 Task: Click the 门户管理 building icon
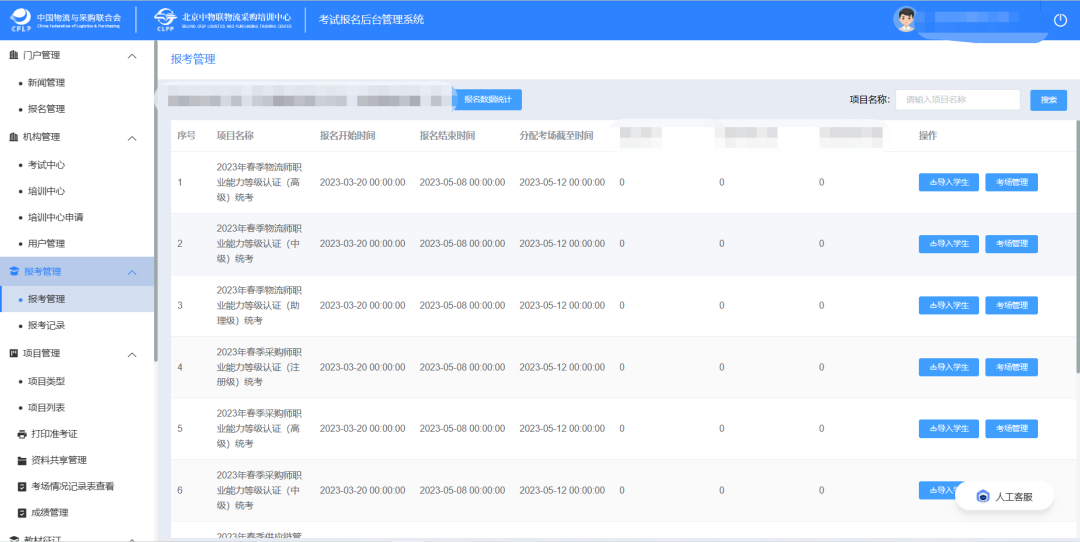14,56
